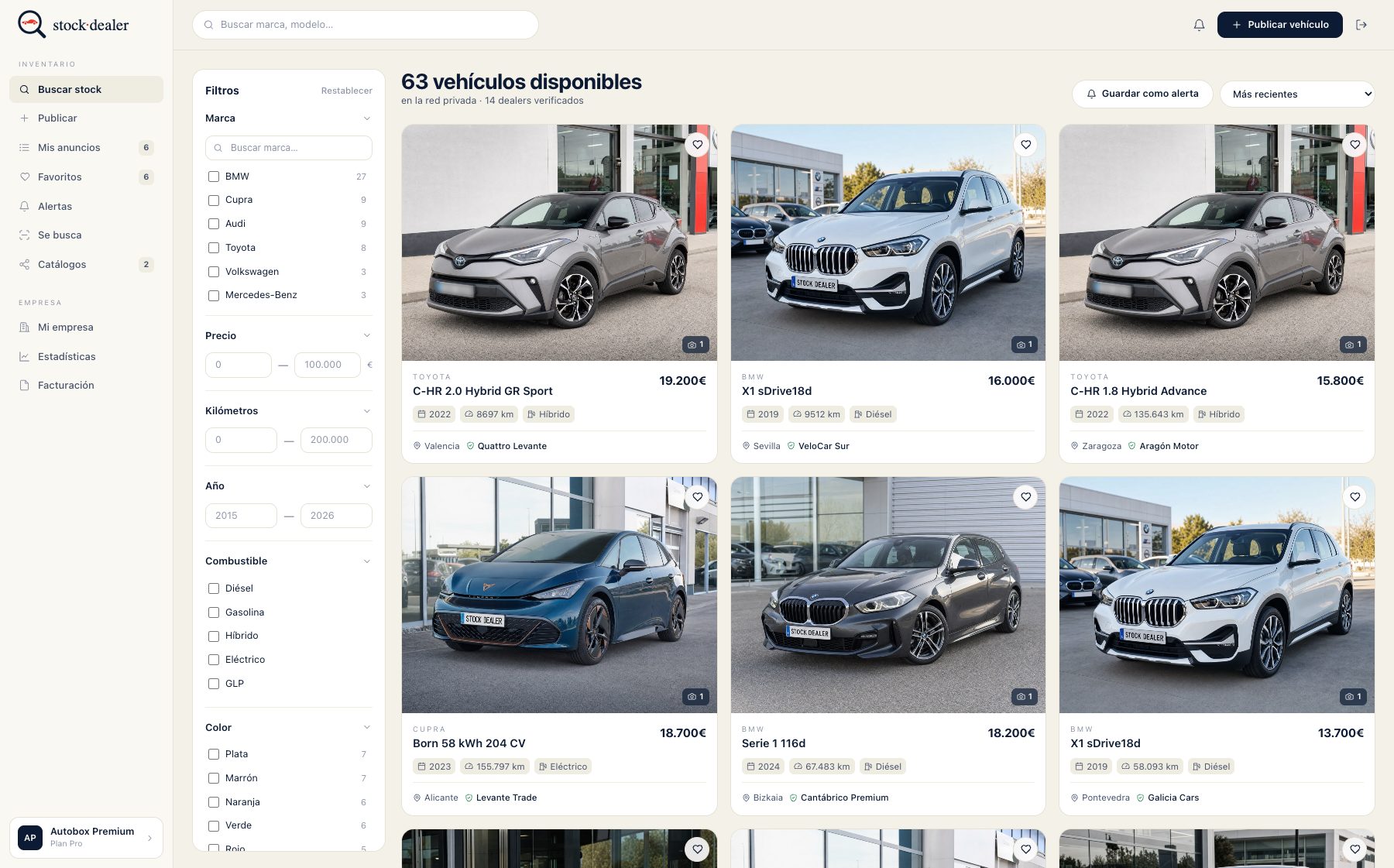Click Guardar como alerta button

coord(1142,94)
